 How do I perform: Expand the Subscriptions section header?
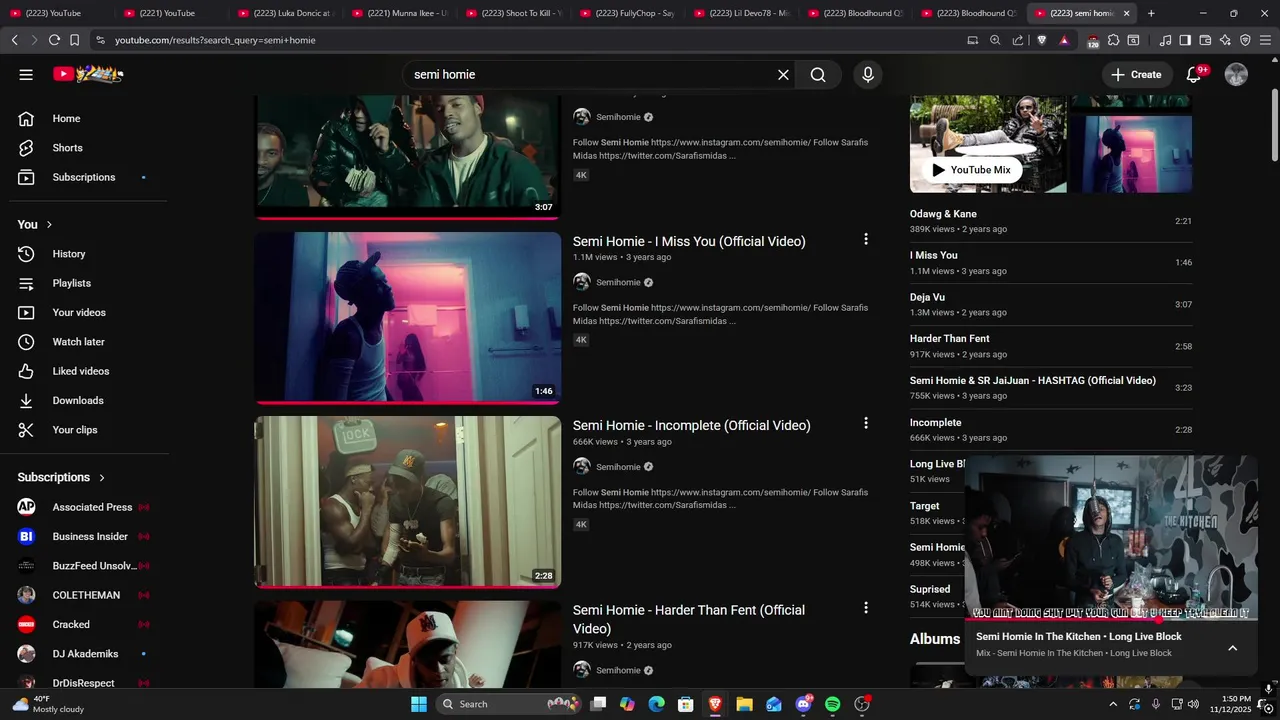[x=61, y=477]
